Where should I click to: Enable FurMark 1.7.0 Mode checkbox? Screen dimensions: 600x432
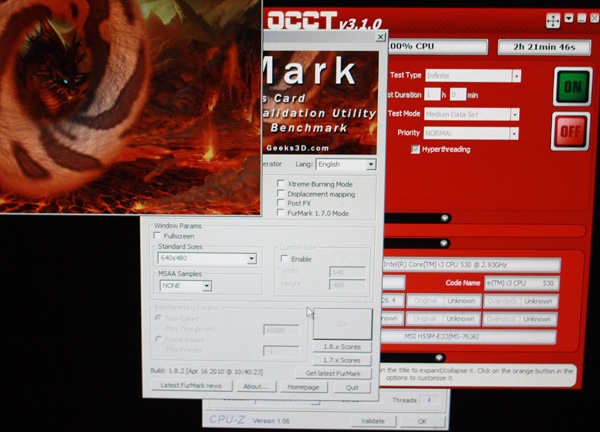click(x=281, y=213)
